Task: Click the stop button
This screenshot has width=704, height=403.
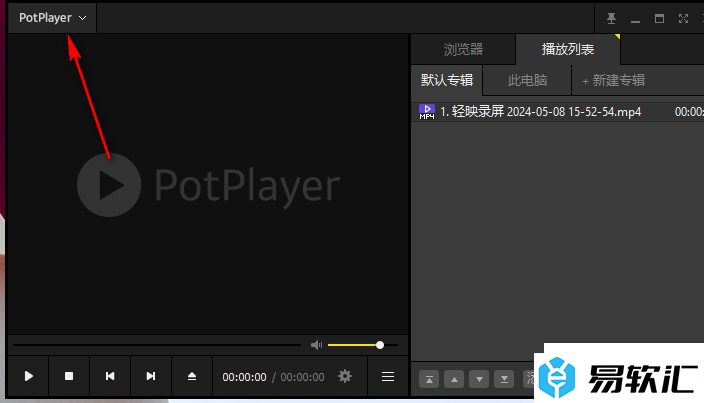Action: coord(69,376)
